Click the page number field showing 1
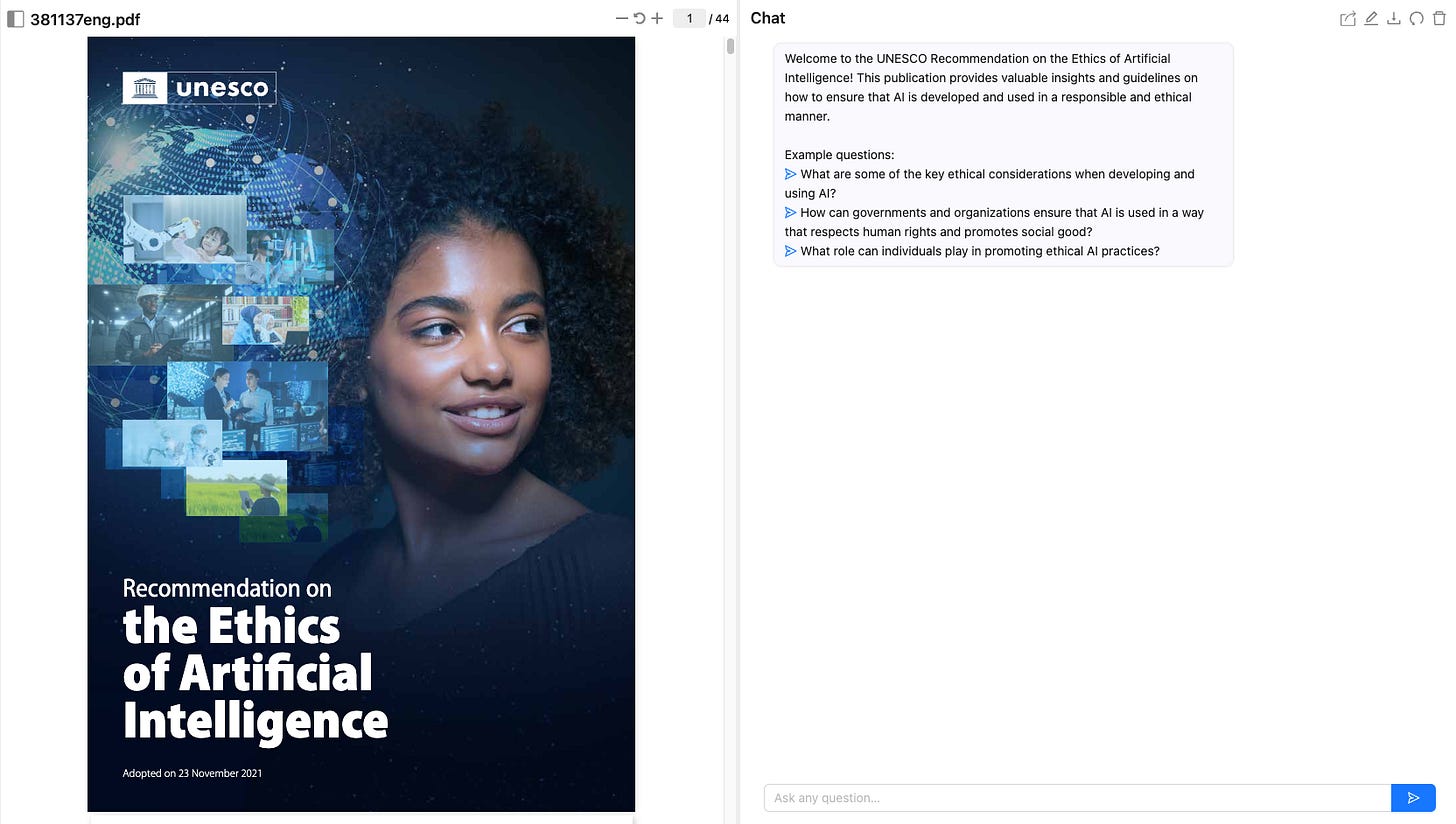 coord(689,18)
